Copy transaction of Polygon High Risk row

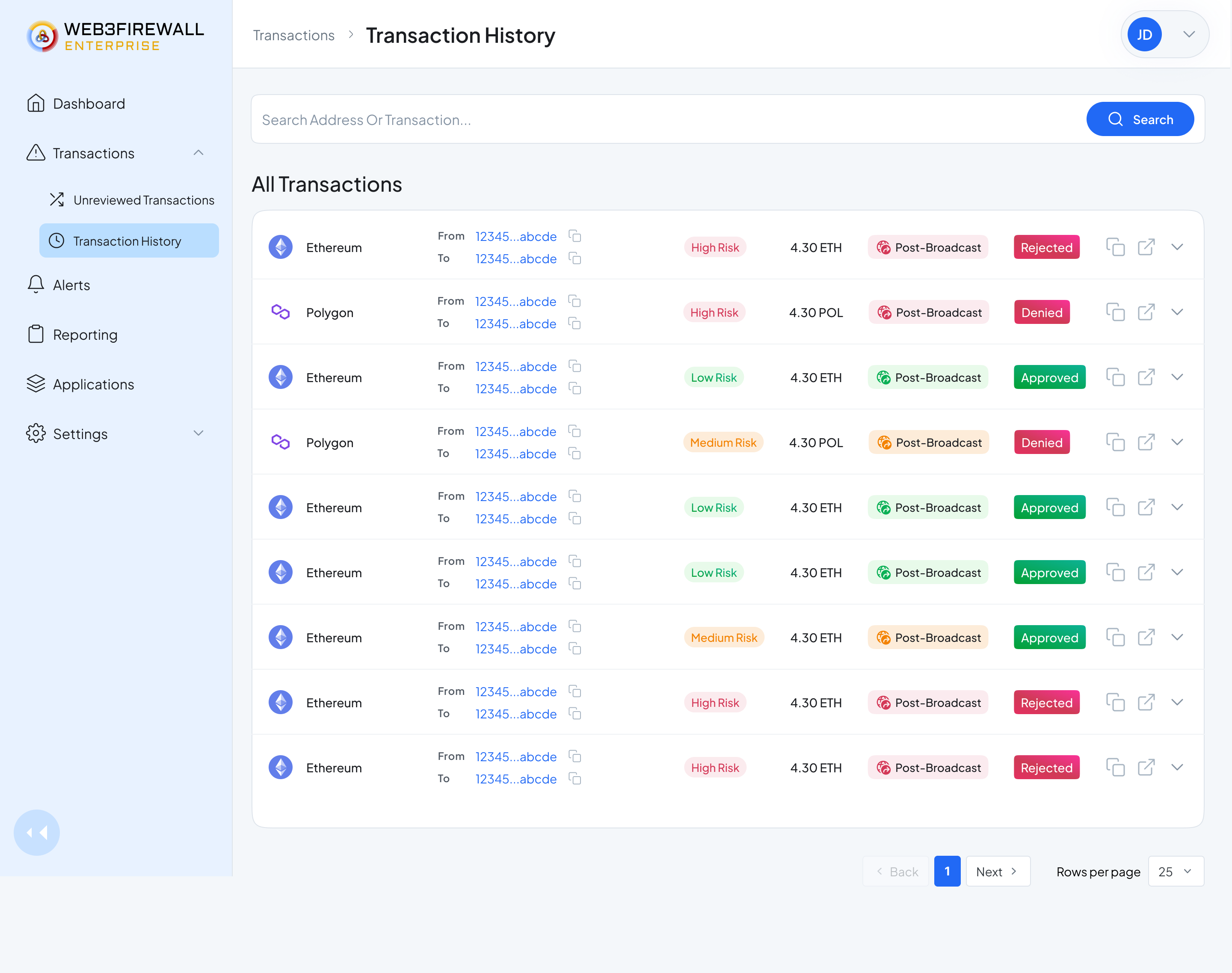1115,312
